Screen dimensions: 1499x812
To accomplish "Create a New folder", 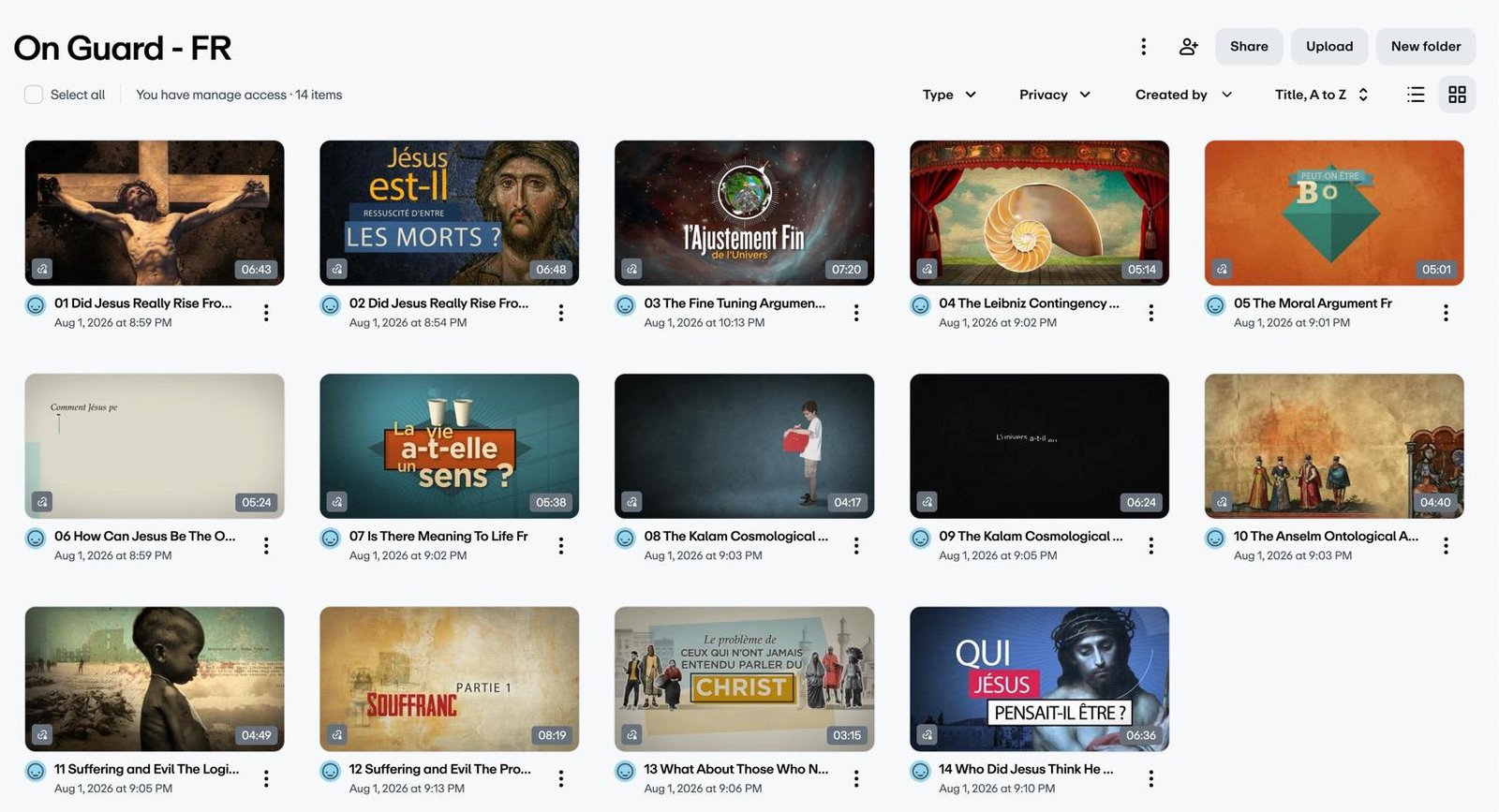I will coord(1426,47).
